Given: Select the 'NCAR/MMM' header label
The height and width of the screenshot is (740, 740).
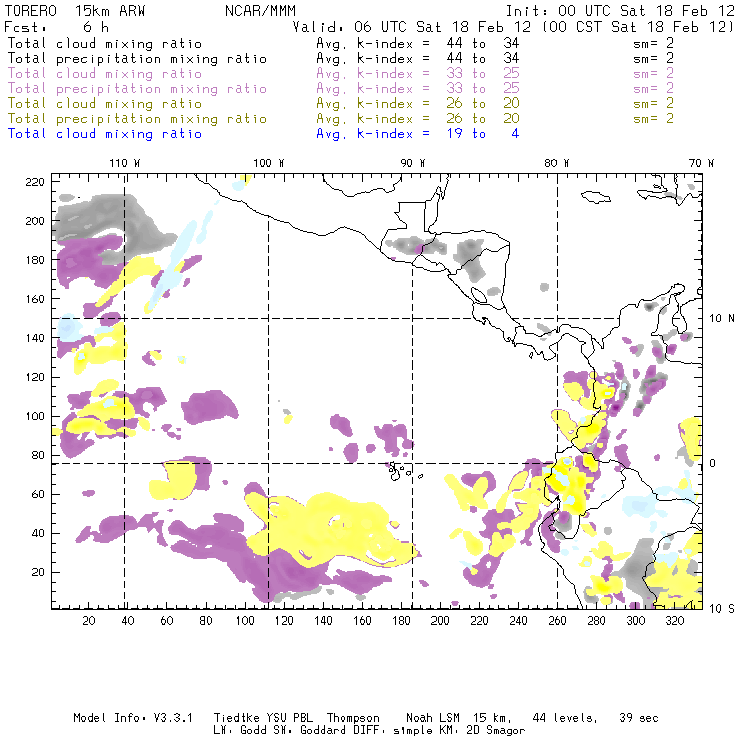Looking at the screenshot, I should pos(261,11).
